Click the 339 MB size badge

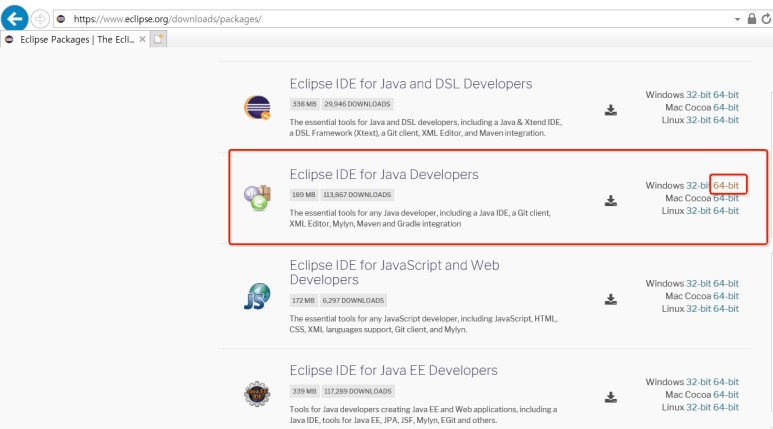click(304, 391)
